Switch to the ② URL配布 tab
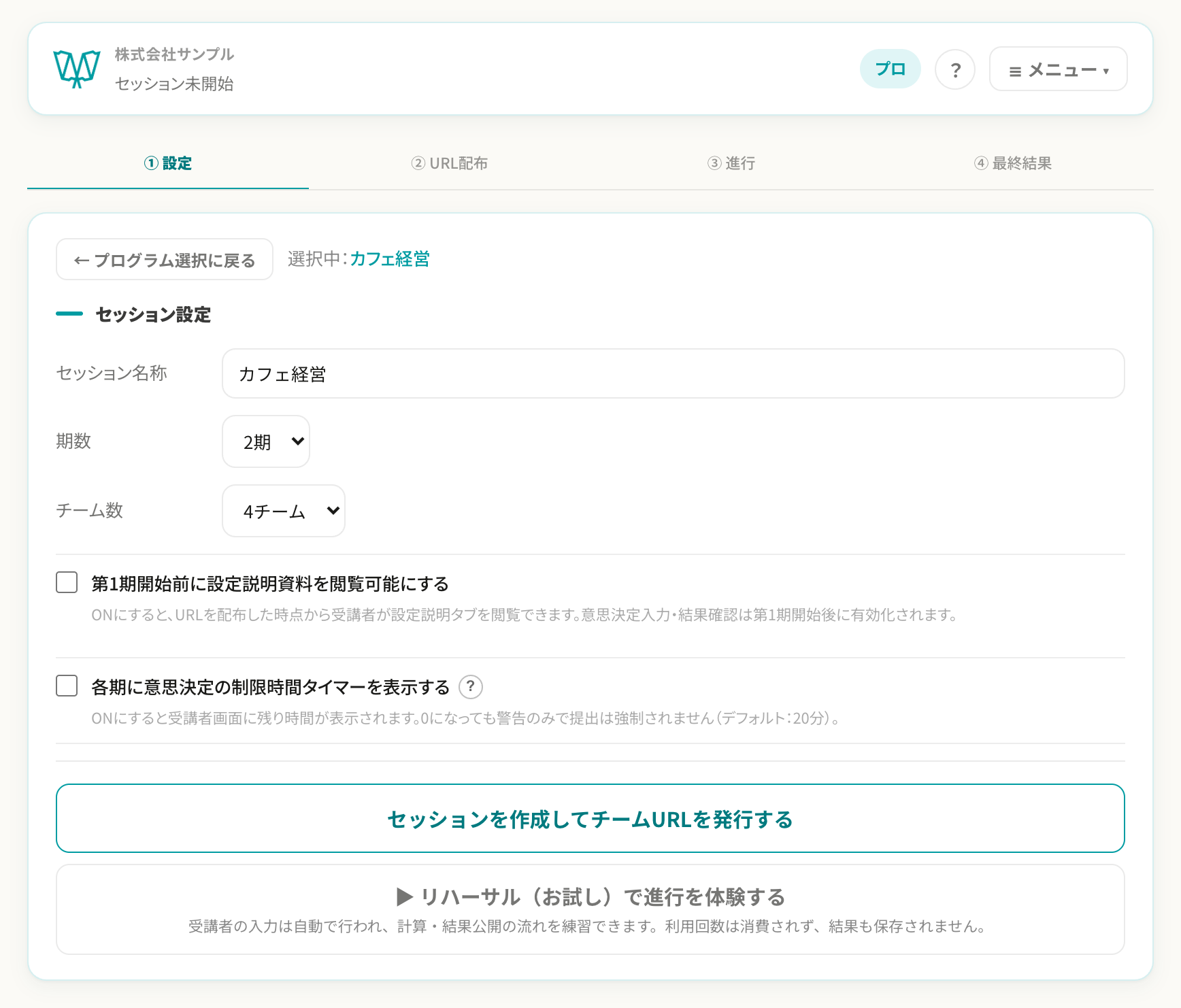 [450, 163]
